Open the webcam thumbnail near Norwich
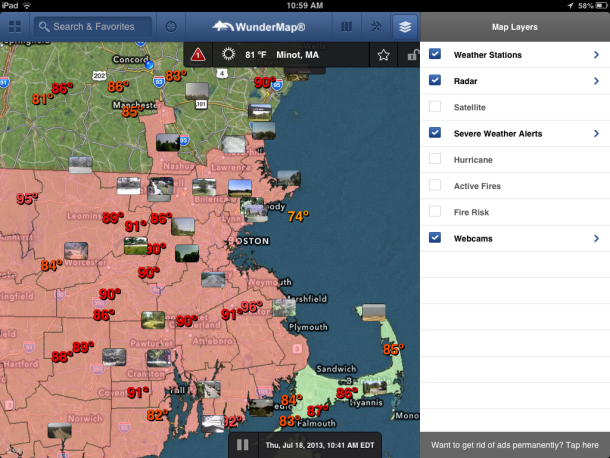The image size is (610, 458). pyautogui.click(x=60, y=431)
